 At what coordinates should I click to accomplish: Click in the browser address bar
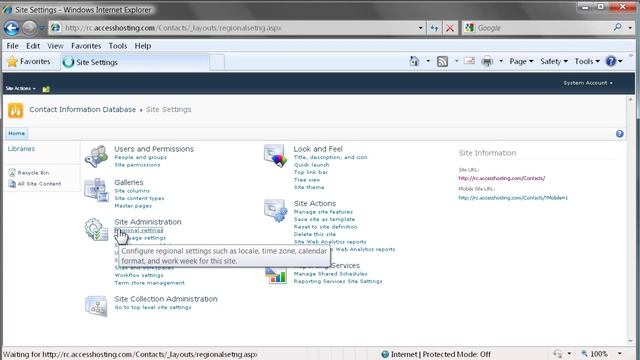tap(237, 28)
